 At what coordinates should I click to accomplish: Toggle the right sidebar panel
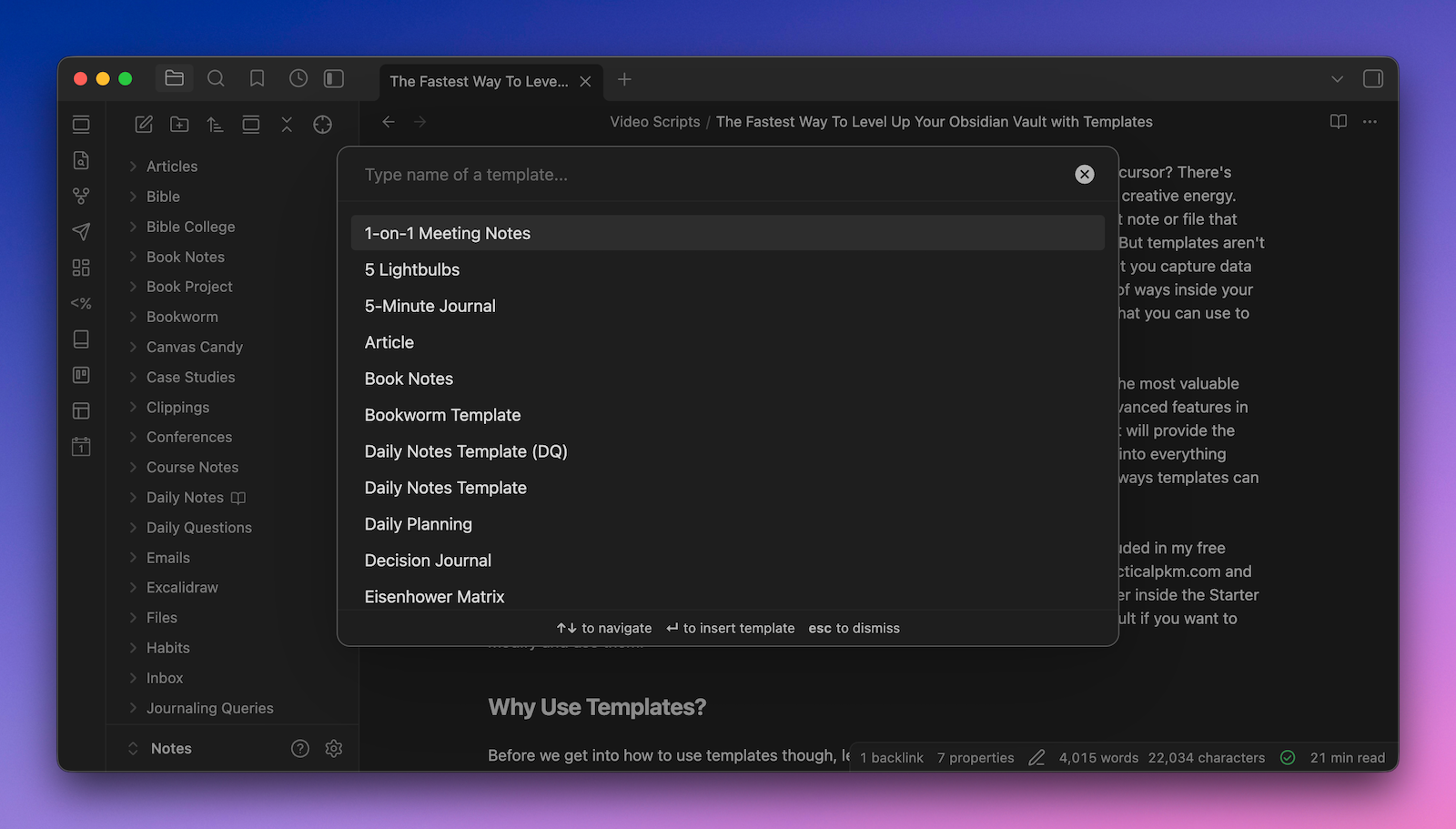[1372, 79]
